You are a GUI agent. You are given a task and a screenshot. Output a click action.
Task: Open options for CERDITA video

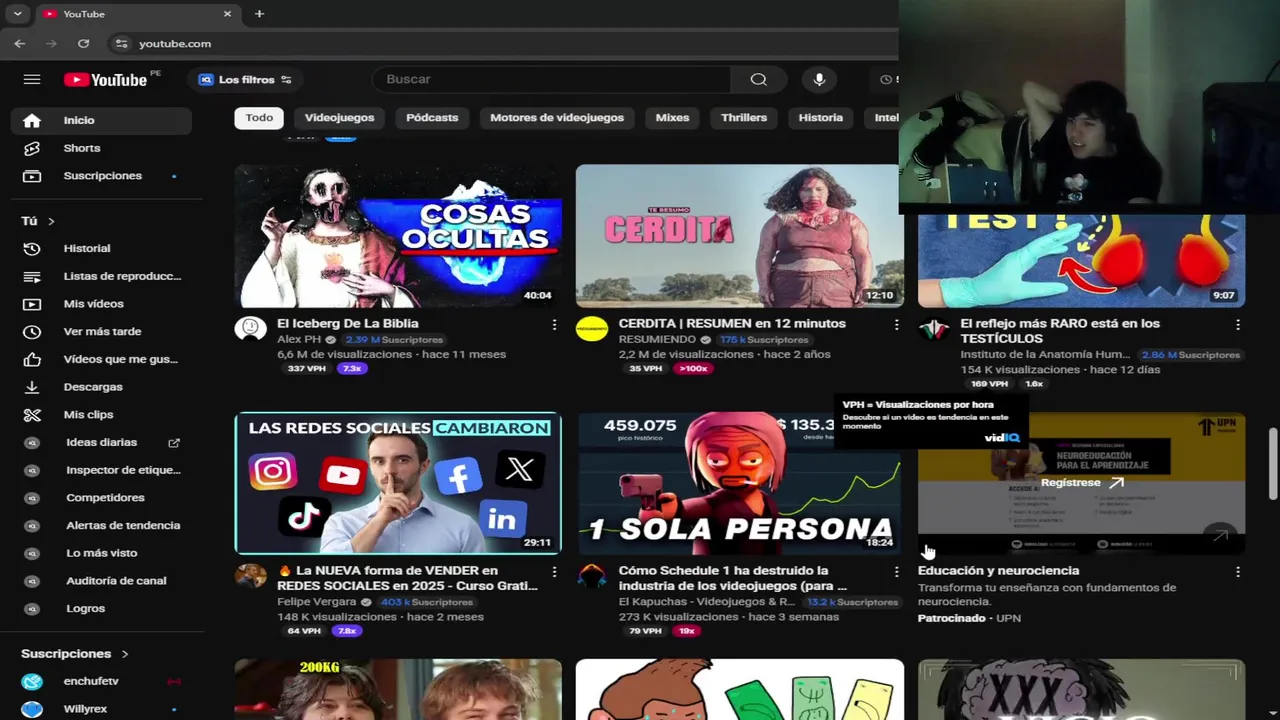[x=896, y=325]
